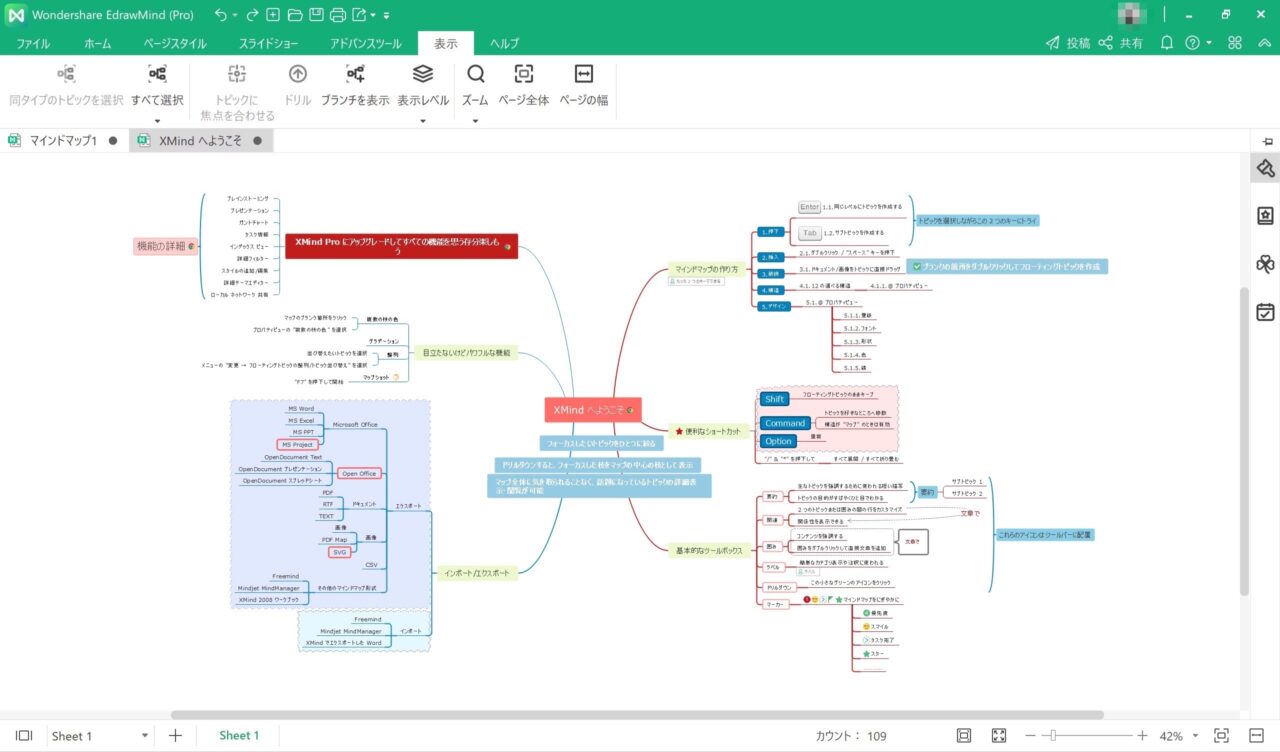Select the 基本的なツールボックス topic

coord(709,549)
